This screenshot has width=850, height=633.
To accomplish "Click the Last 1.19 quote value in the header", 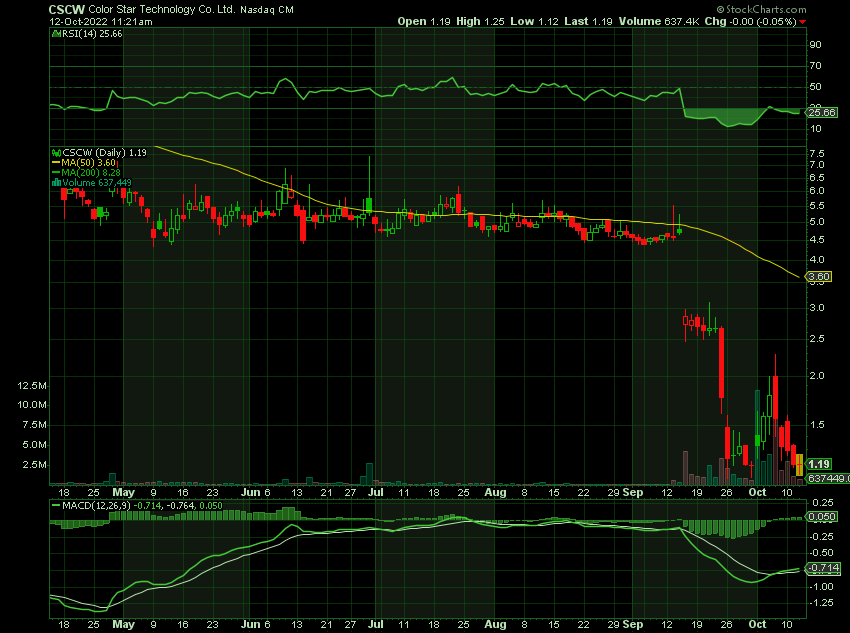I will [588, 22].
